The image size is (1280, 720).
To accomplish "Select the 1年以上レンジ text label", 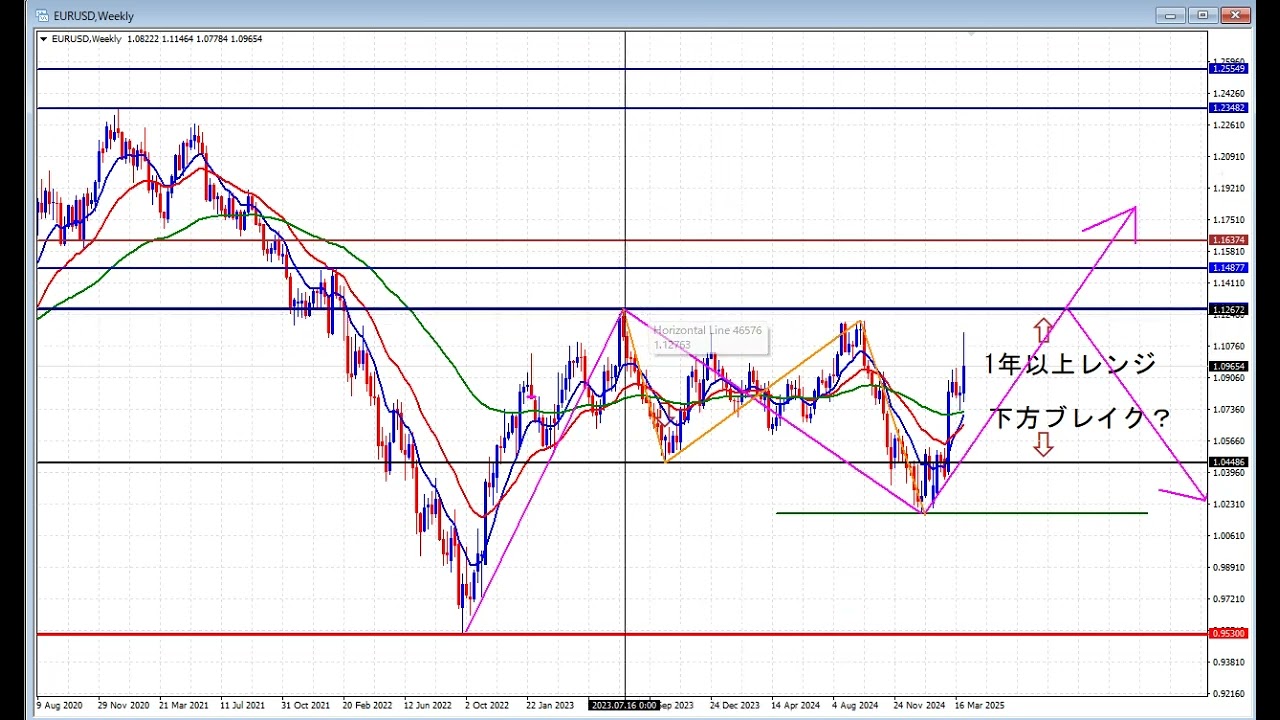I will [x=1069, y=364].
